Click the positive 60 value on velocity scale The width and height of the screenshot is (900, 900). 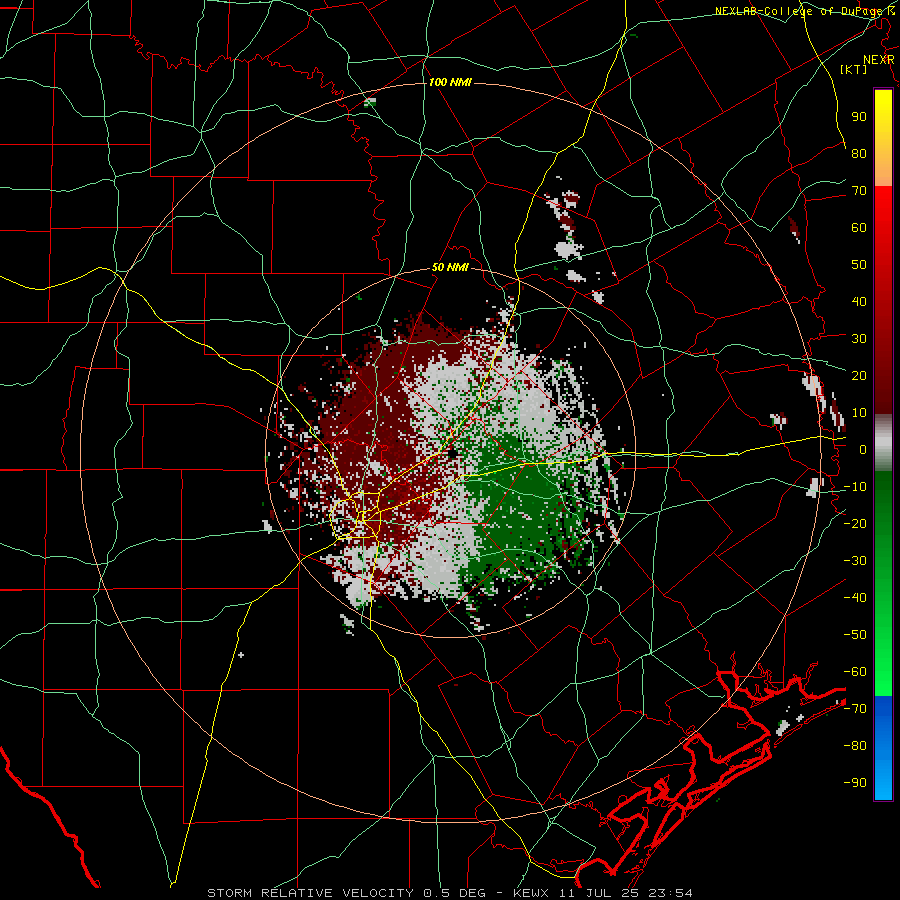click(x=859, y=227)
